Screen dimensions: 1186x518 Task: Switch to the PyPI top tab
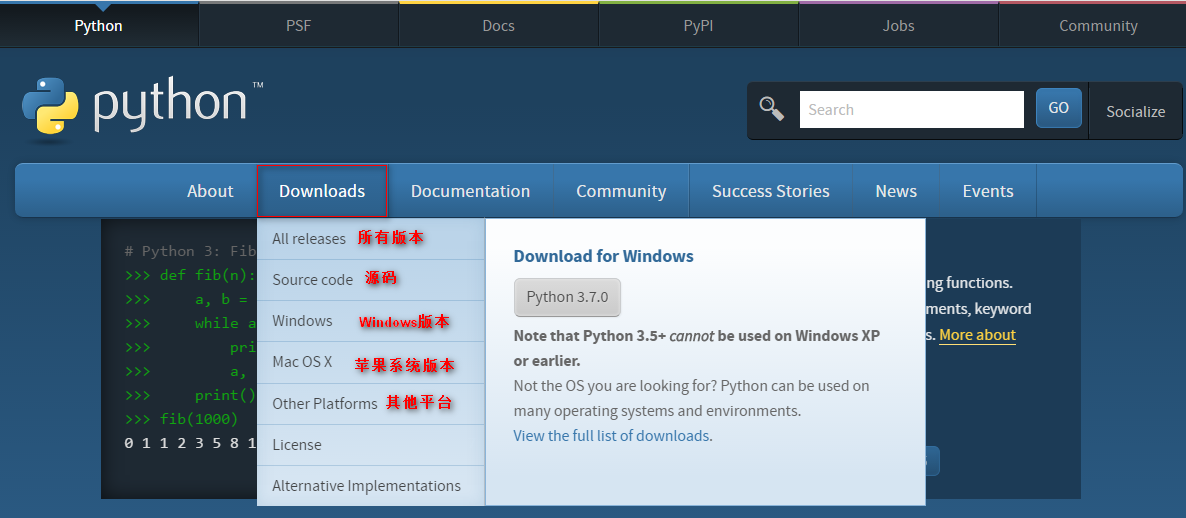698,26
